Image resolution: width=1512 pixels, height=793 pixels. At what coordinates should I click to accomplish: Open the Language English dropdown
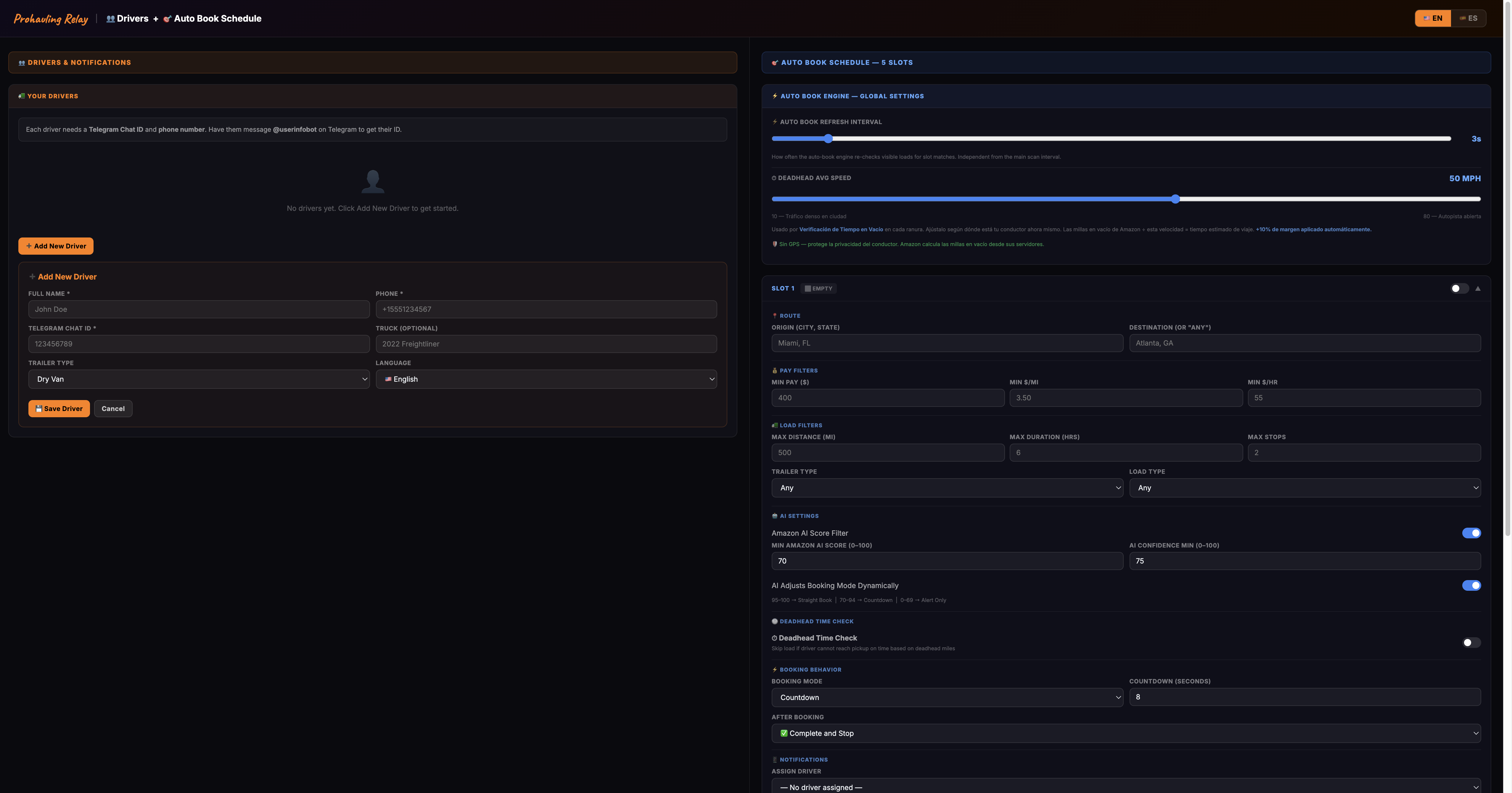coord(546,379)
